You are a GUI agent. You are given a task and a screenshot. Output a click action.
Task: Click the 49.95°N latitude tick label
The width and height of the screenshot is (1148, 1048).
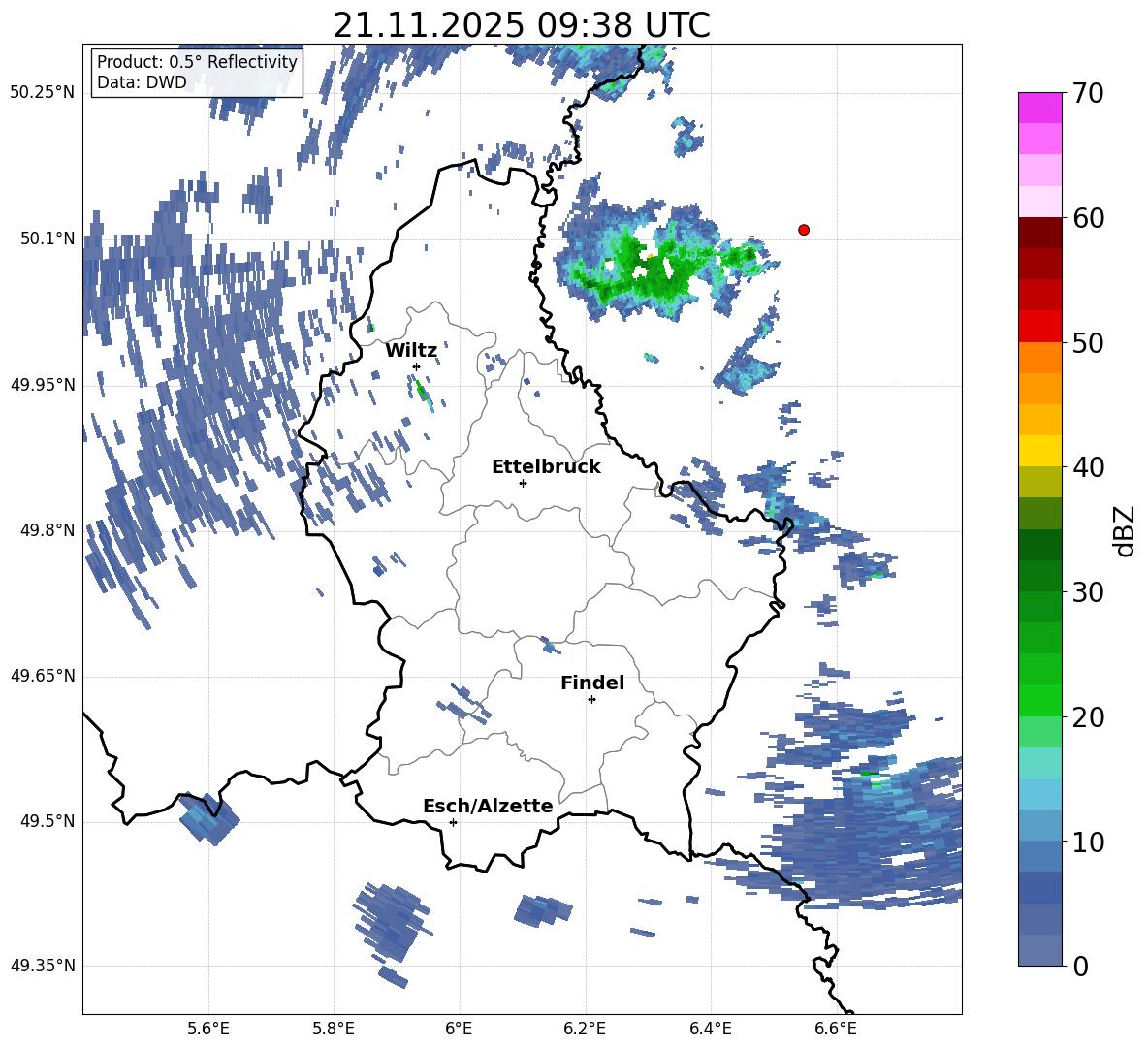[43, 385]
